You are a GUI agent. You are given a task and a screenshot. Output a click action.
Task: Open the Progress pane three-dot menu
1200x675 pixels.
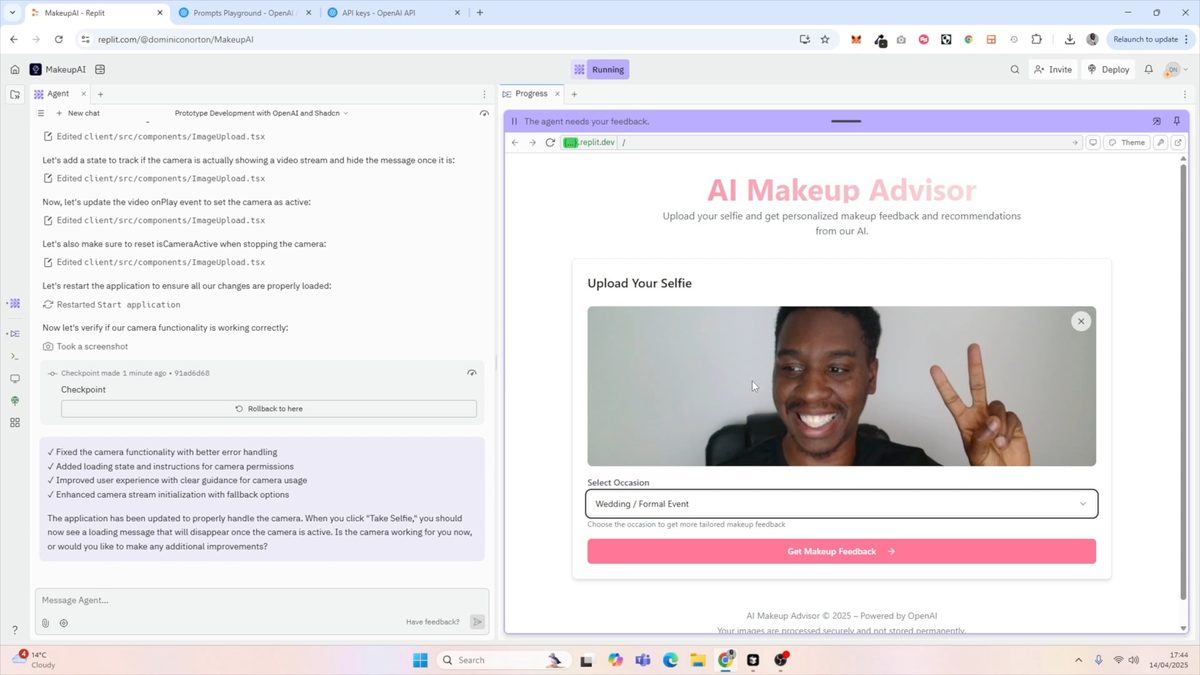point(1185,94)
